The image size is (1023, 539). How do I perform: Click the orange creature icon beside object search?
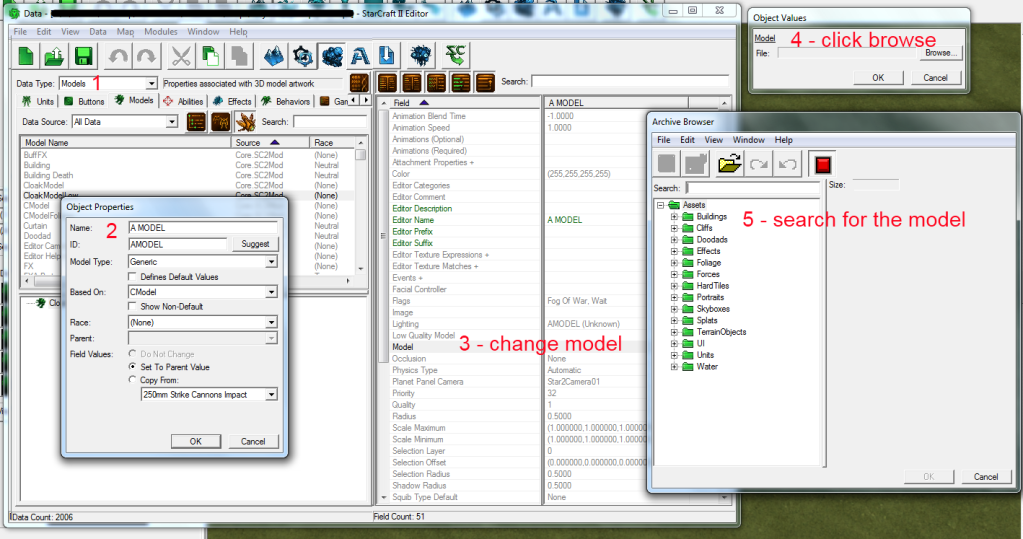tap(245, 122)
